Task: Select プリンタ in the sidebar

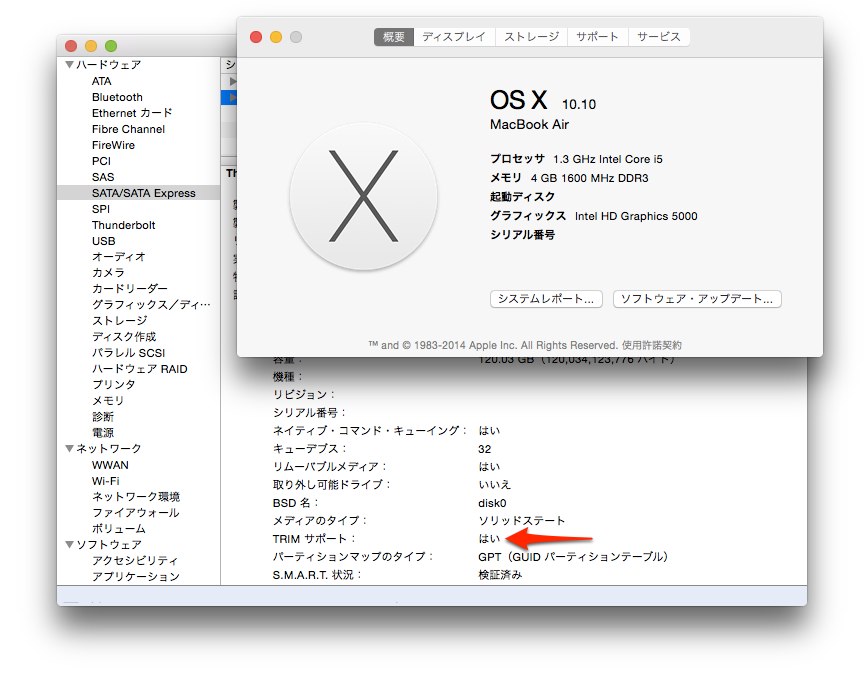Action: click(114, 385)
